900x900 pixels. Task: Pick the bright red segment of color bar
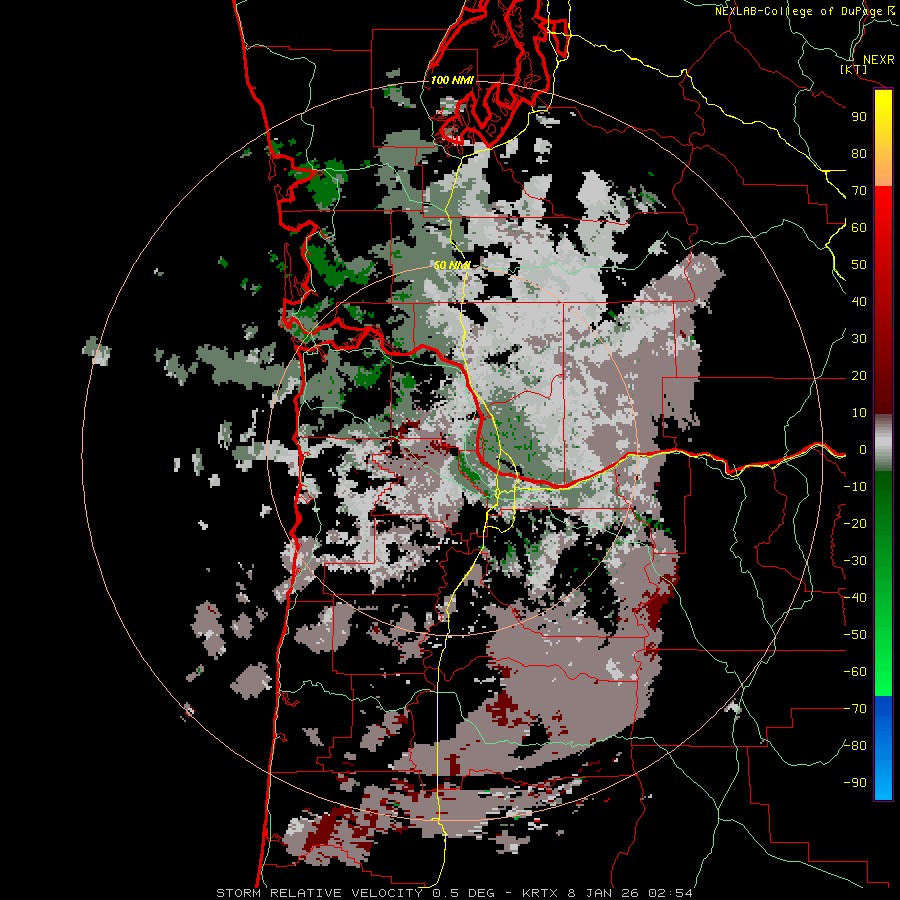click(883, 241)
